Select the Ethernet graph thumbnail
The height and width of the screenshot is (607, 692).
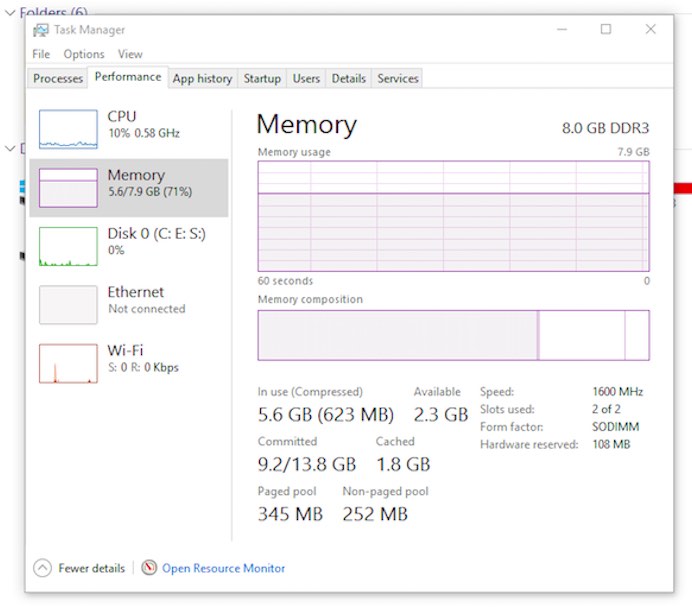68,305
